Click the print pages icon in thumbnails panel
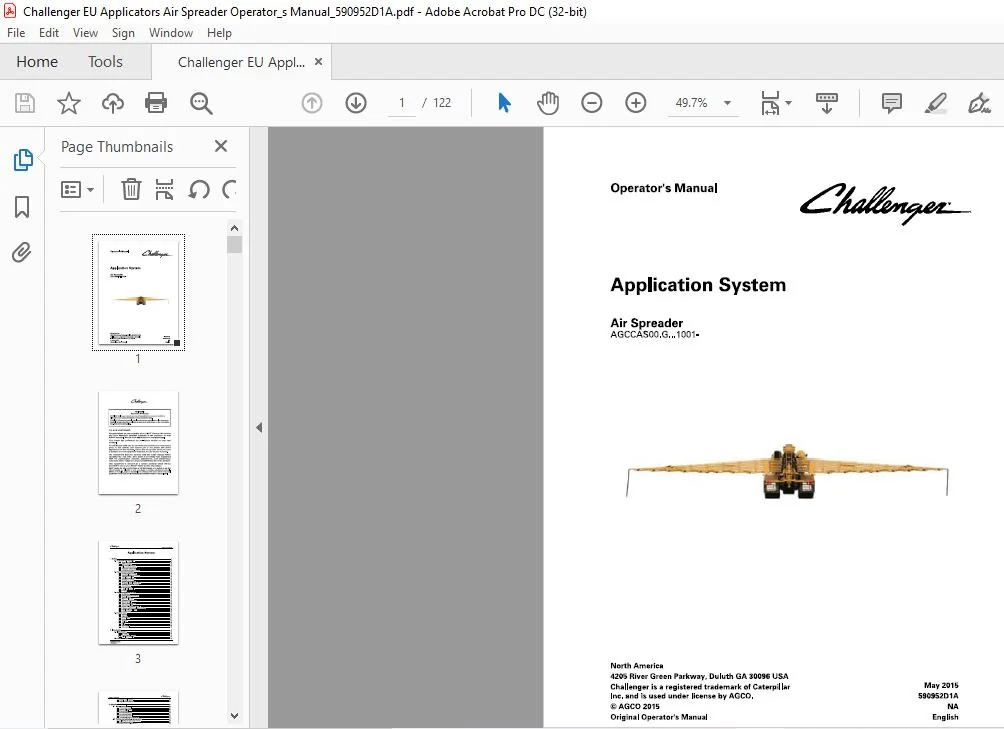 [165, 189]
